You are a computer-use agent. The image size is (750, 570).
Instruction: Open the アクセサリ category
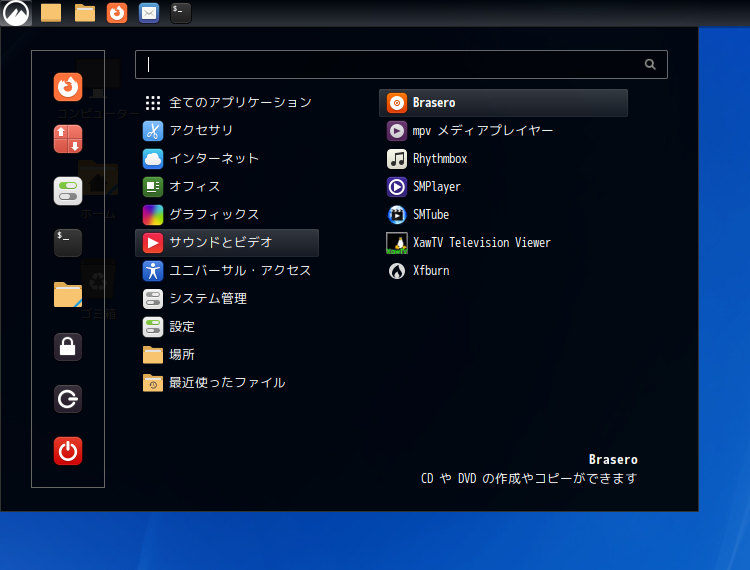[x=227, y=131]
